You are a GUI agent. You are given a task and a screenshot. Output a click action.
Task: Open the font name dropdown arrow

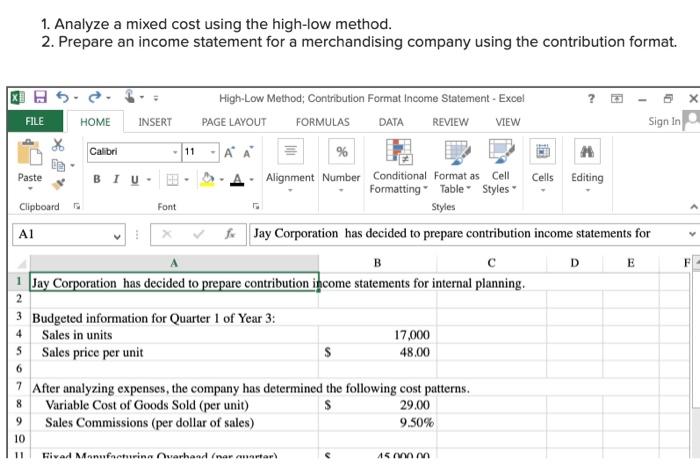coord(175,152)
